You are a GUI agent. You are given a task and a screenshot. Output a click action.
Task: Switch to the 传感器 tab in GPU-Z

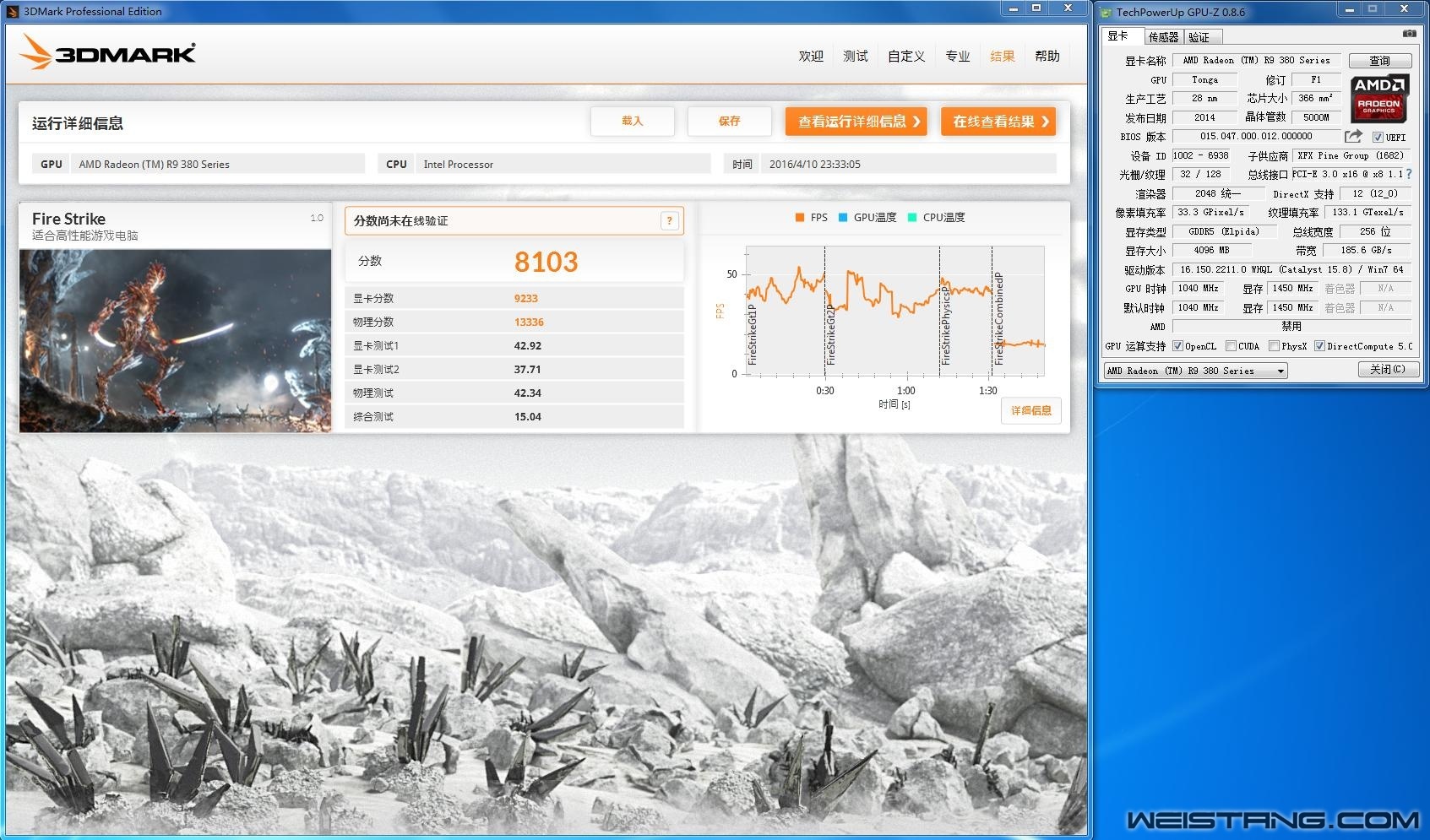click(x=1163, y=37)
